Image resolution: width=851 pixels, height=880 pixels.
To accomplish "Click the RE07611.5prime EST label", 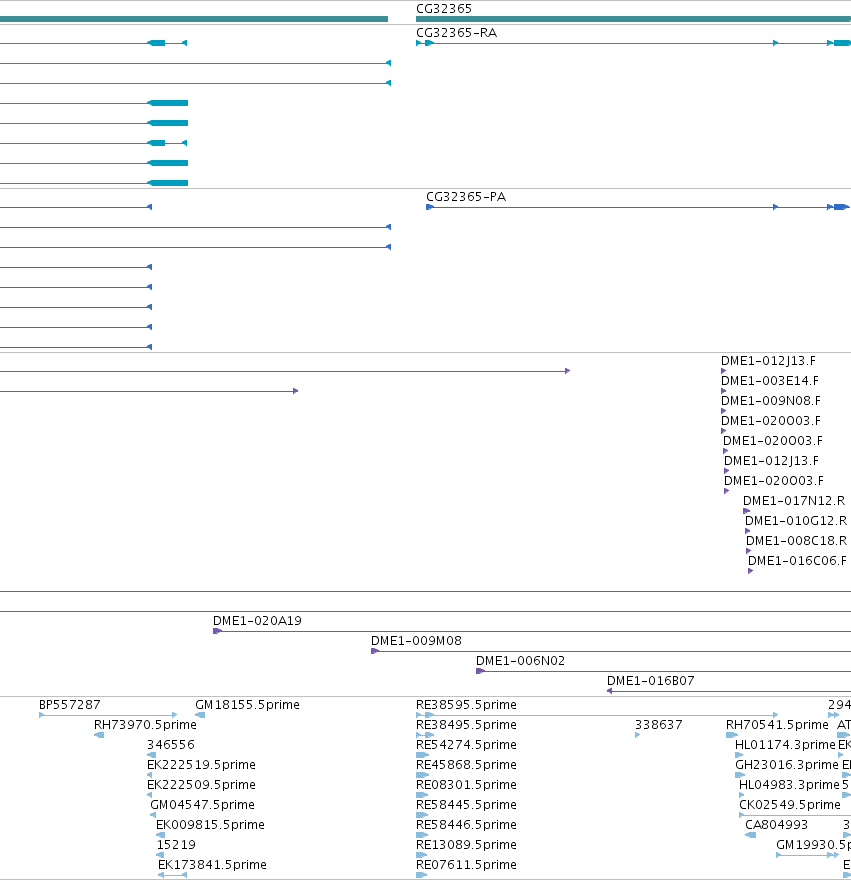I will (x=466, y=865).
